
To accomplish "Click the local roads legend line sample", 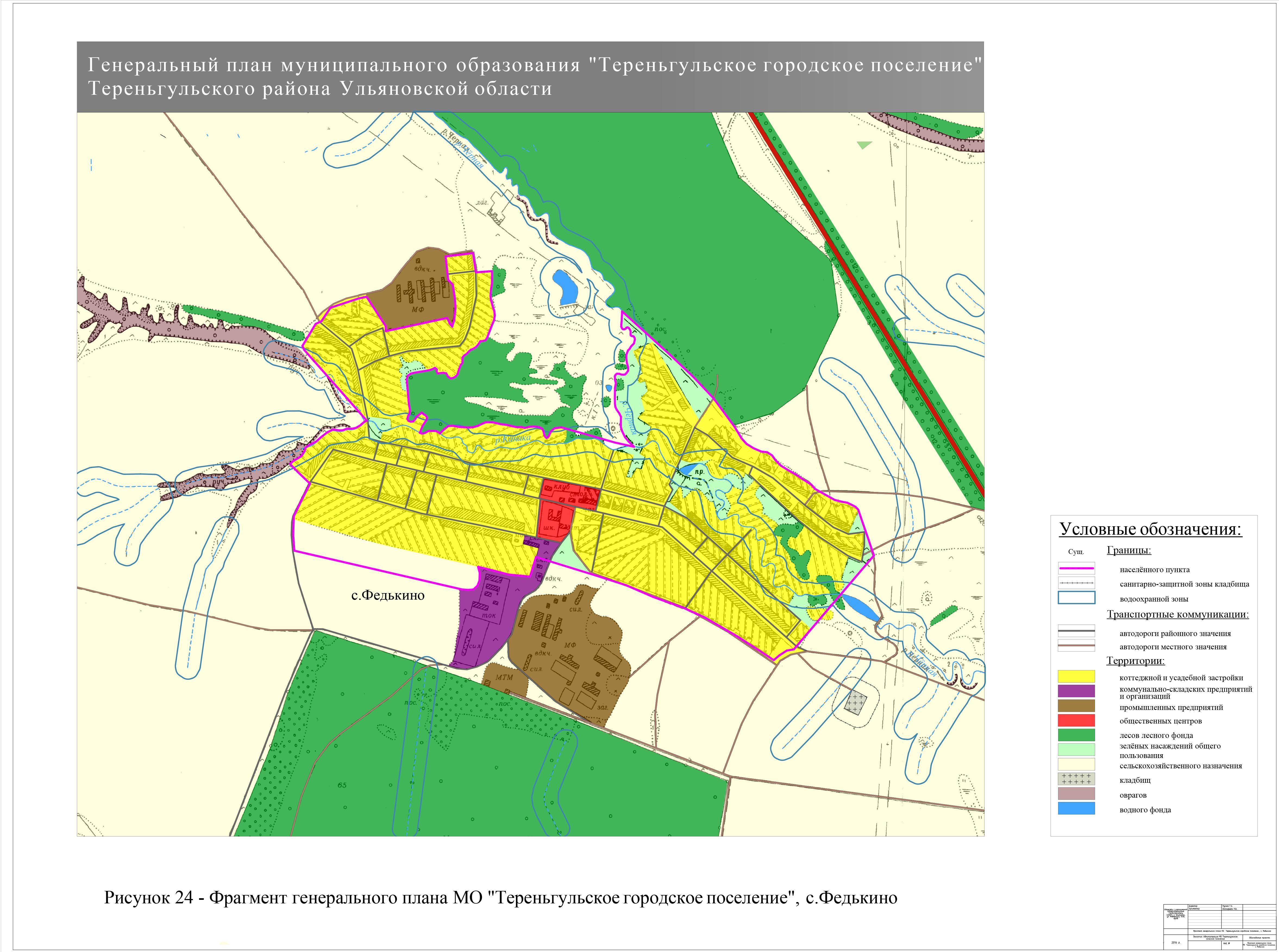I will [x=1076, y=646].
